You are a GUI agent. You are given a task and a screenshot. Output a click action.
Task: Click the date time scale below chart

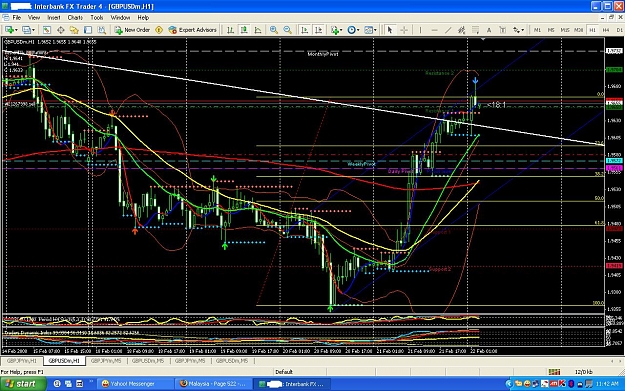pos(303,351)
